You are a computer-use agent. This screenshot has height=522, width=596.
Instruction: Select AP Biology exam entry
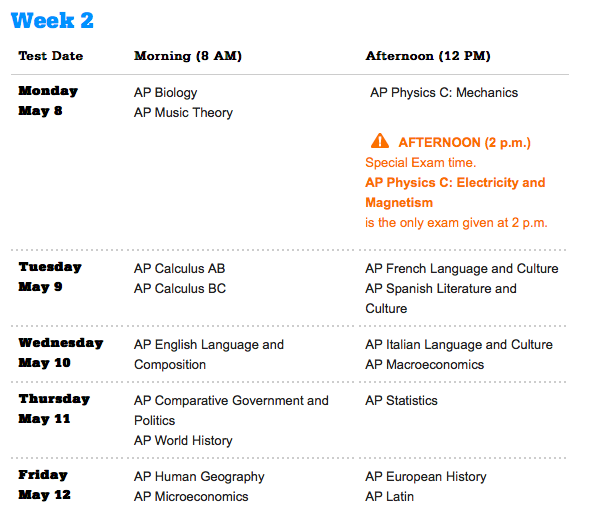coord(166,93)
